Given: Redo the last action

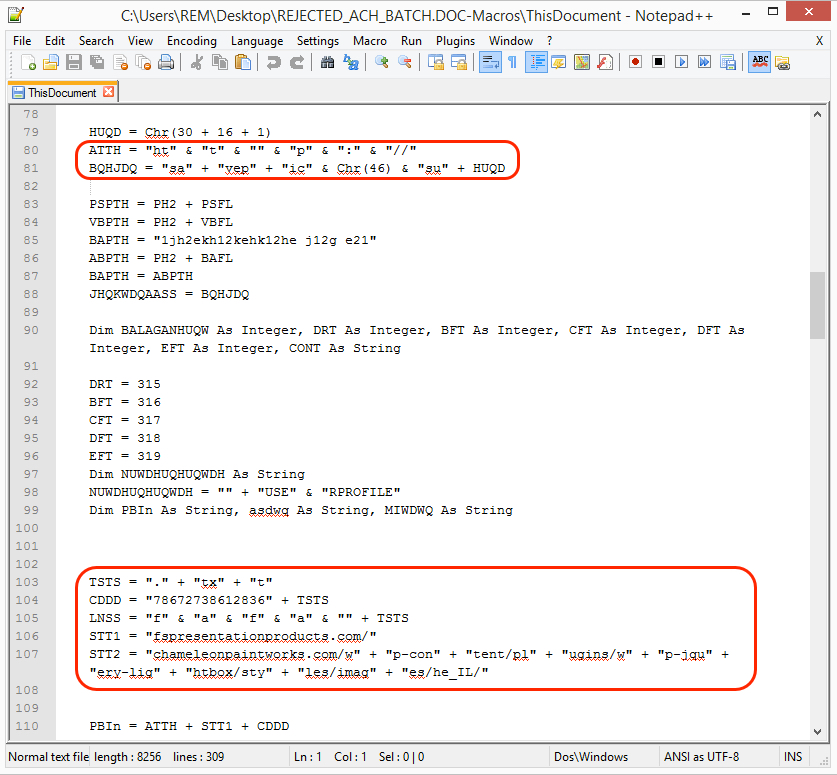Looking at the screenshot, I should click(297, 62).
